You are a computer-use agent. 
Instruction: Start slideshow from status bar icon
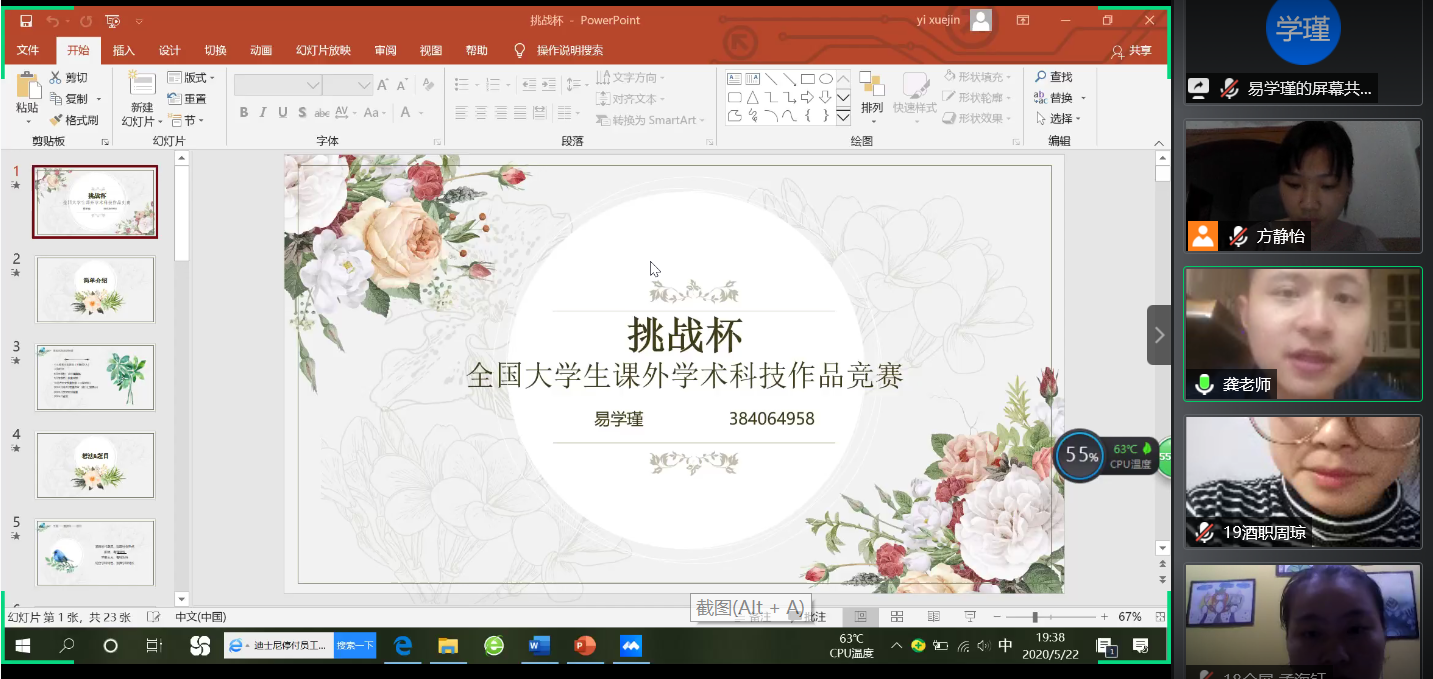pos(969,617)
